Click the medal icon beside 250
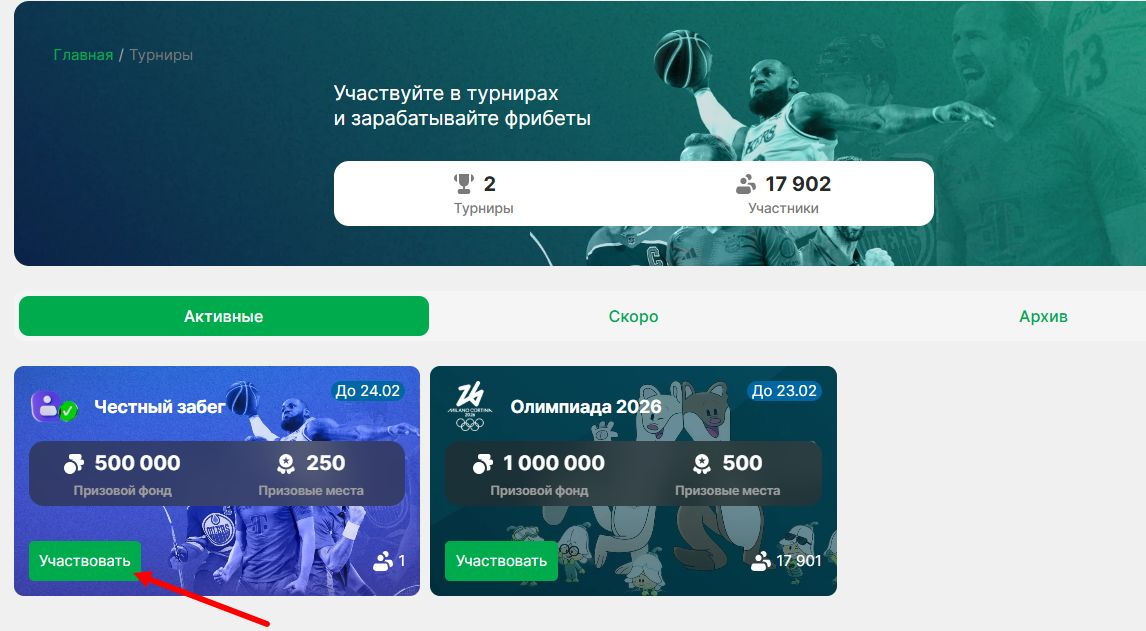Viewport: 1146px width, 631px height. [x=286, y=464]
